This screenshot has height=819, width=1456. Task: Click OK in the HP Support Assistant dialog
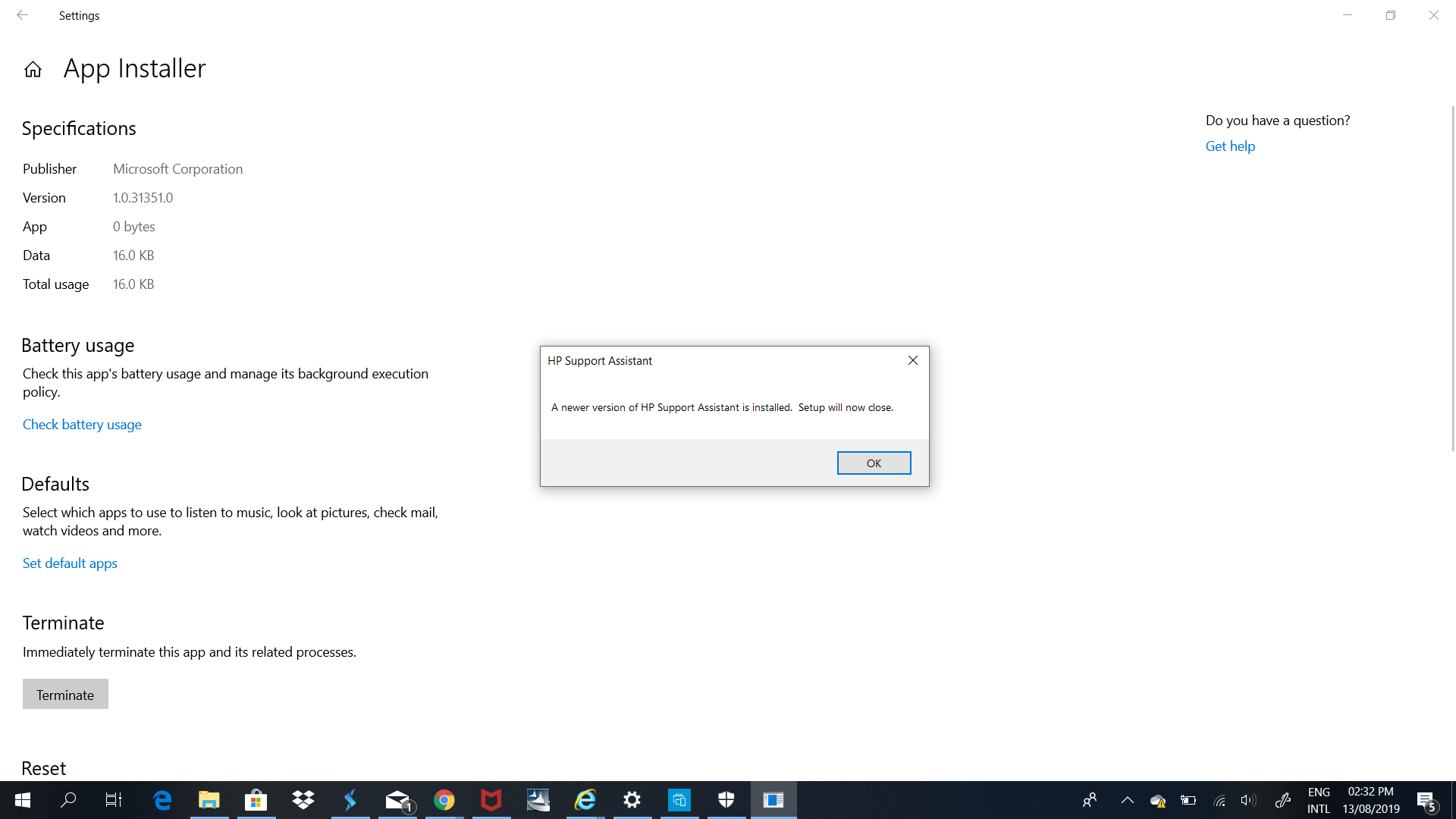[874, 463]
